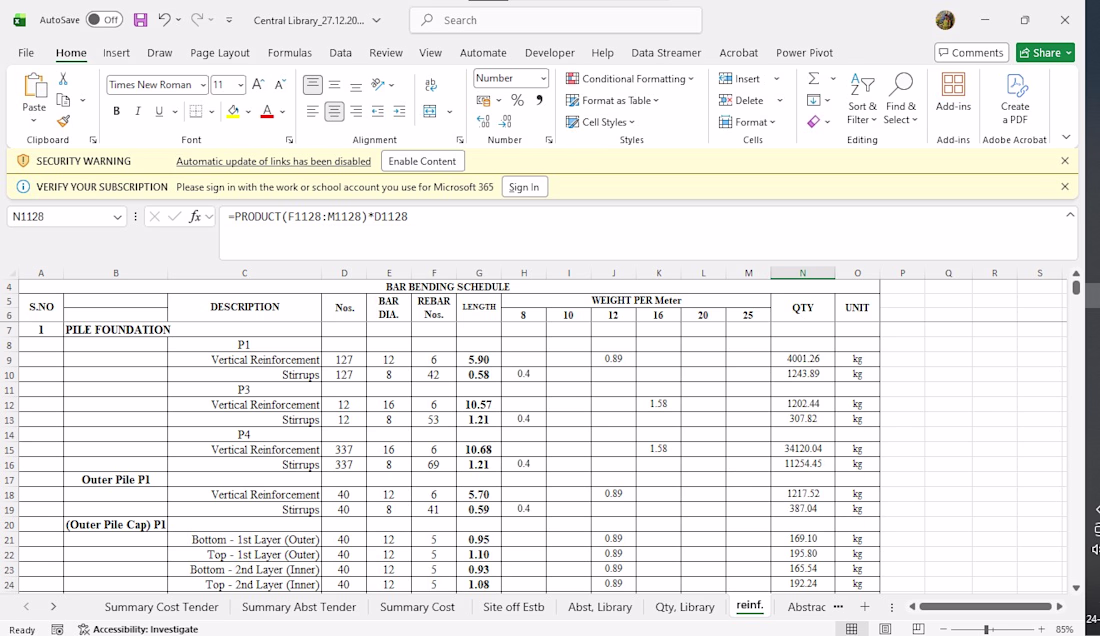Apply the Percent Style format

[517, 100]
